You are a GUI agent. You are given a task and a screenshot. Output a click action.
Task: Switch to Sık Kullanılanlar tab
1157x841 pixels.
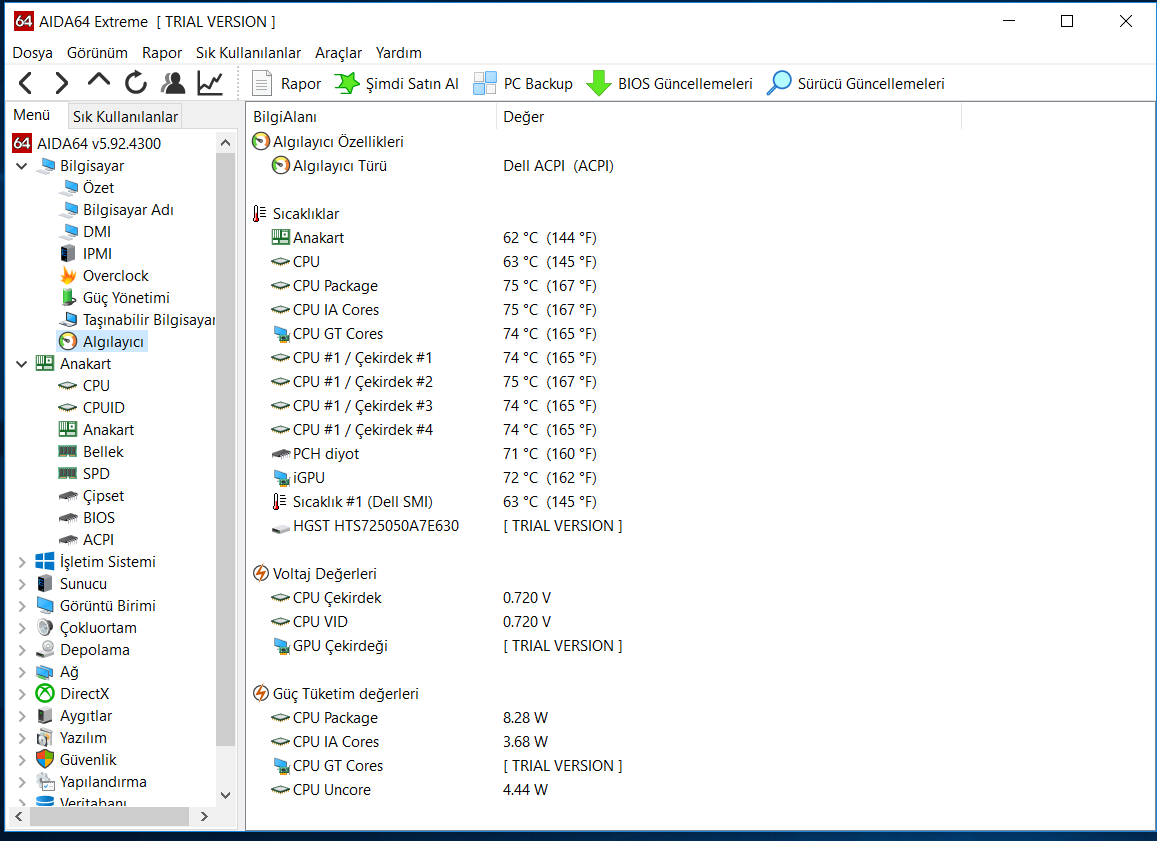[x=125, y=116]
